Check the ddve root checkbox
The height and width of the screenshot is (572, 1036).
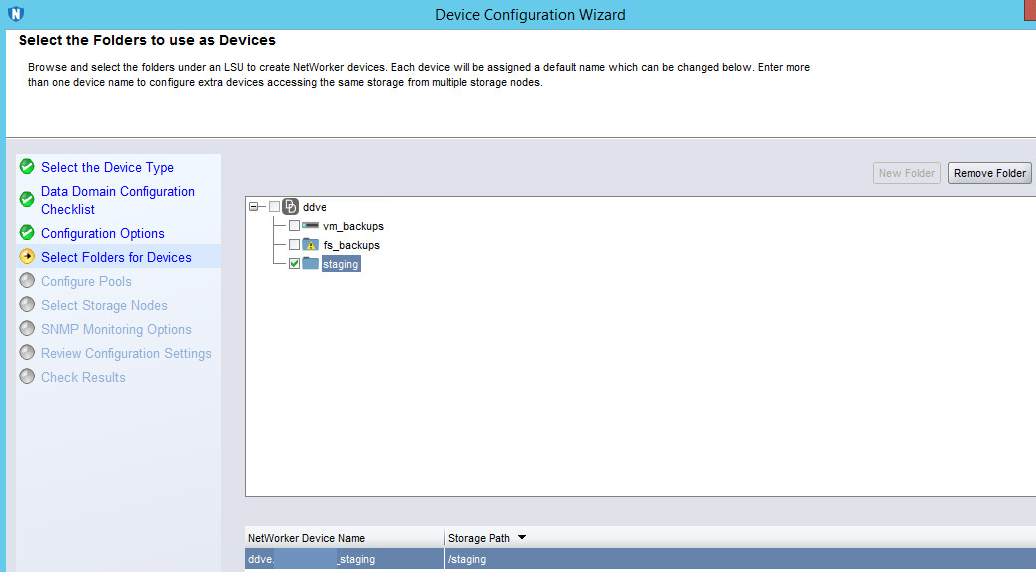click(274, 207)
